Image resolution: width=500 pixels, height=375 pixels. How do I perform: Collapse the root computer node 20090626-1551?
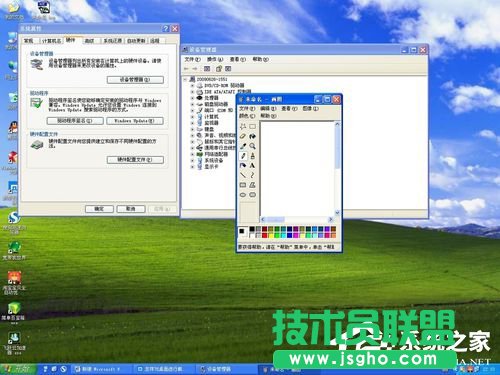coord(185,79)
